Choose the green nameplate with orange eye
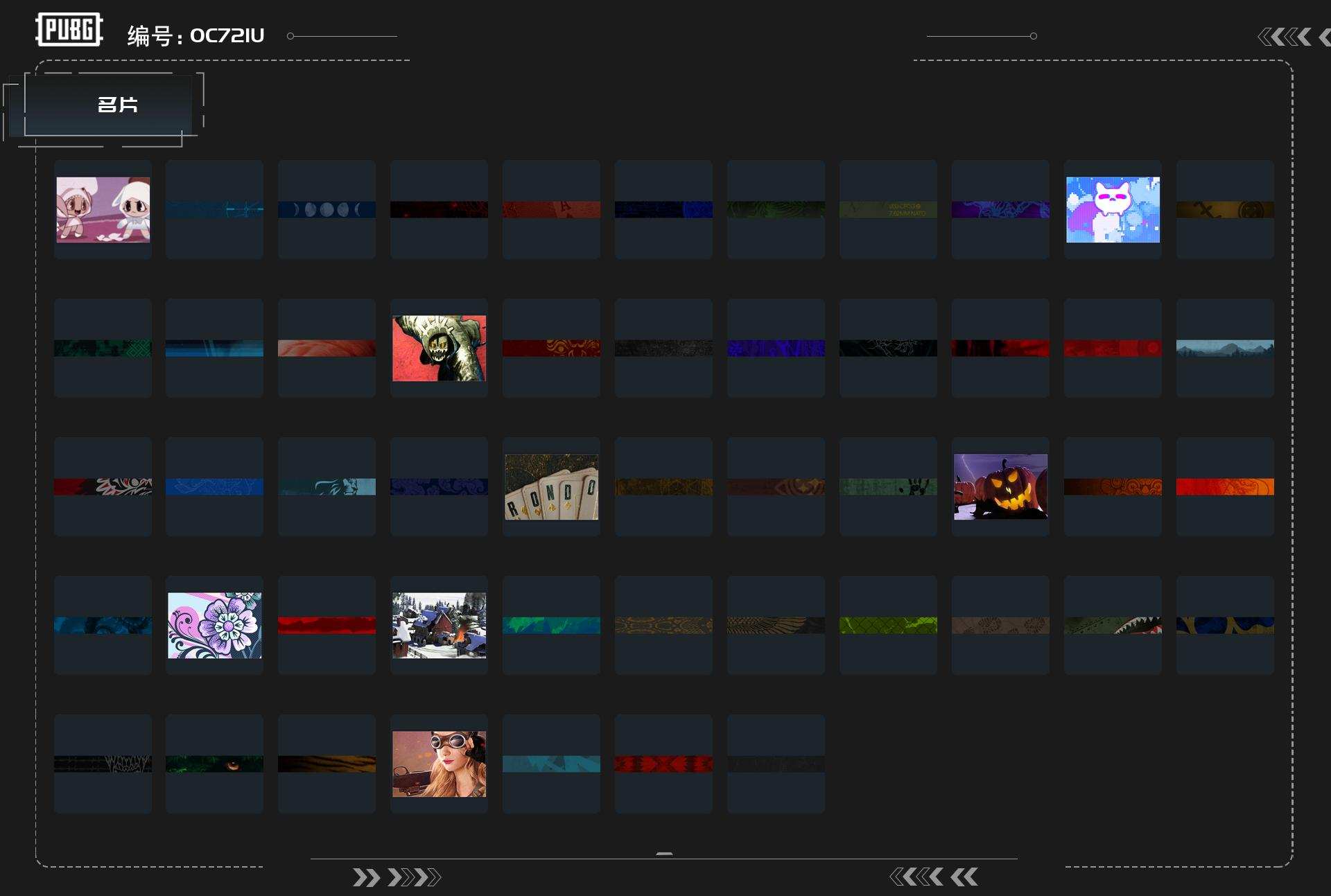 [214, 764]
